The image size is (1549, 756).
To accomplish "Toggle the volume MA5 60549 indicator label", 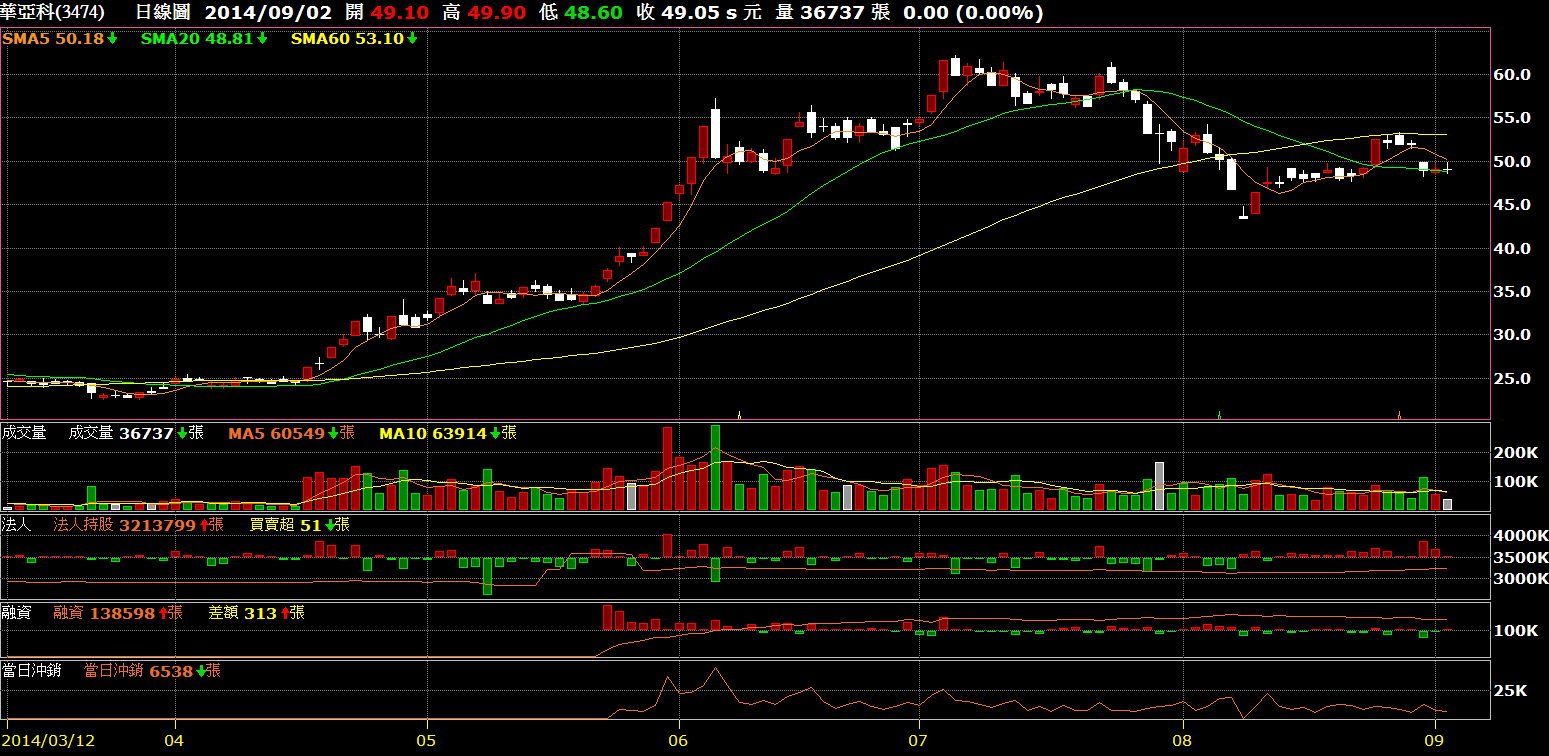I will pos(283,433).
